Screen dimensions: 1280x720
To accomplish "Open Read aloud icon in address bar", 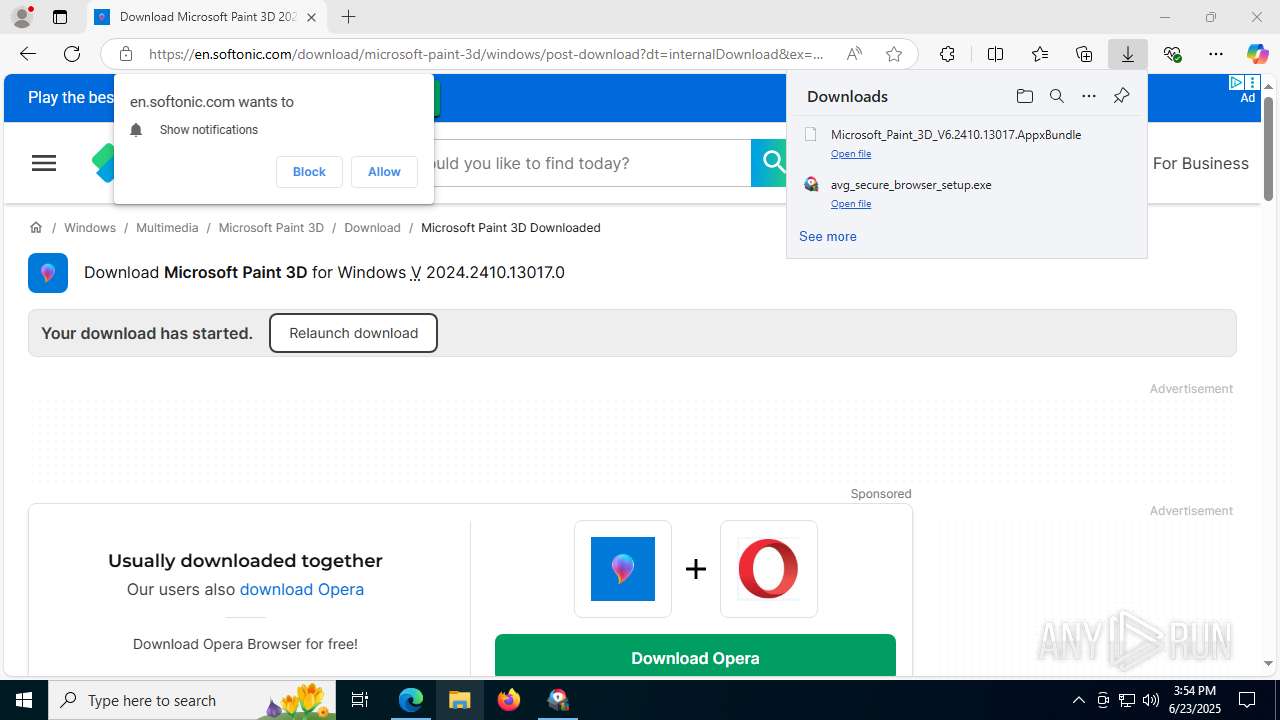I will 854,54.
